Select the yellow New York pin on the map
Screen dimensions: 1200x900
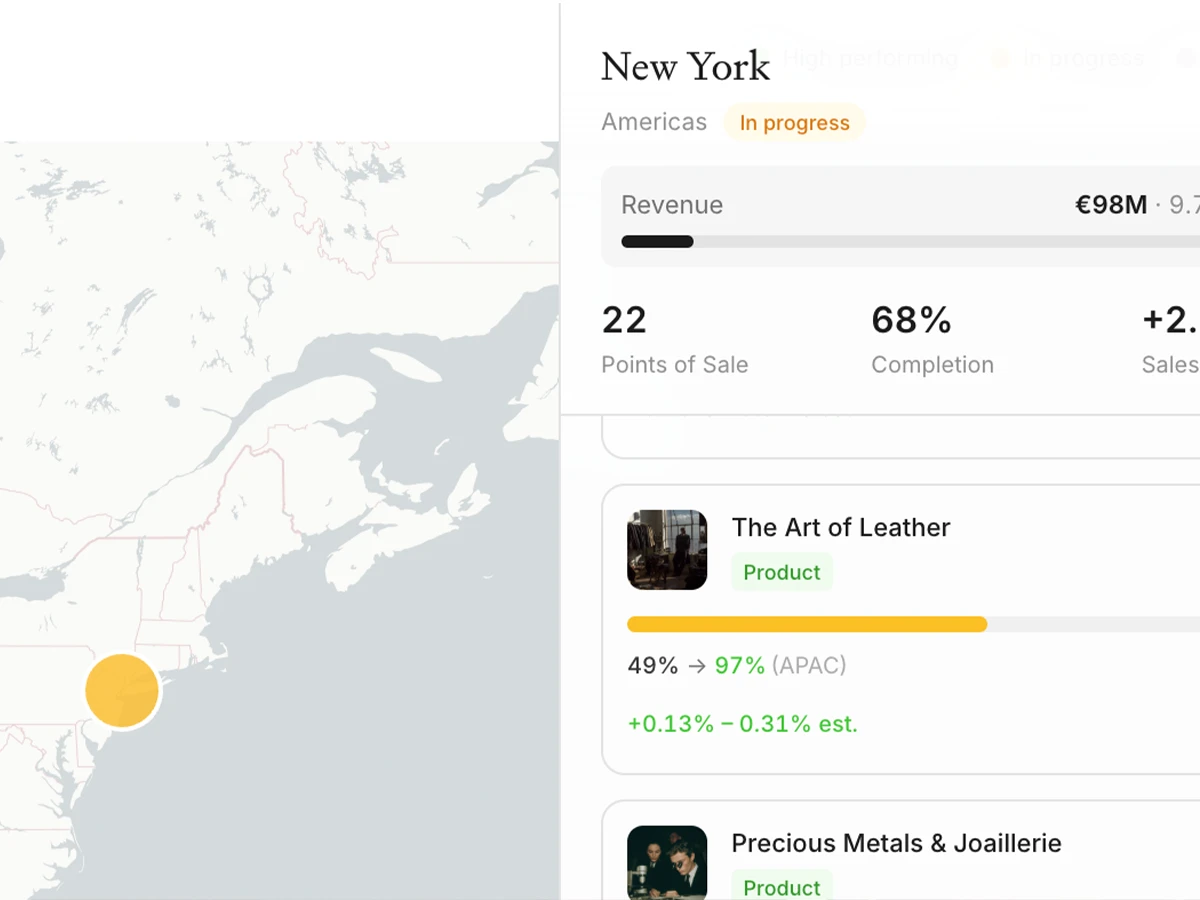pyautogui.click(x=122, y=690)
